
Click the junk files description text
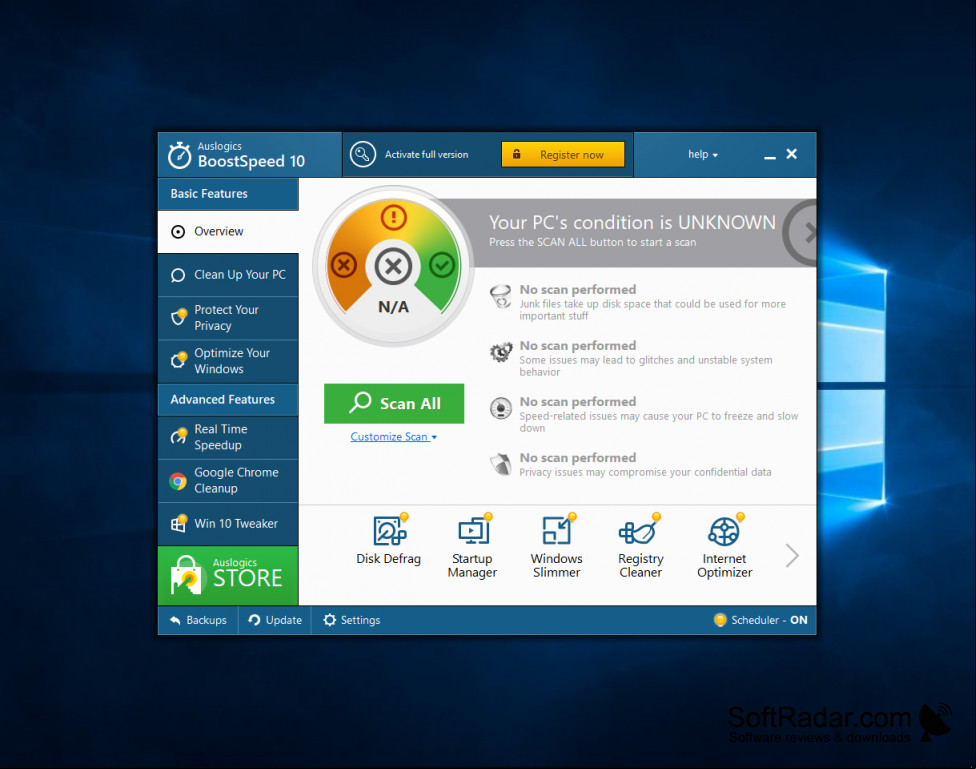(652, 310)
